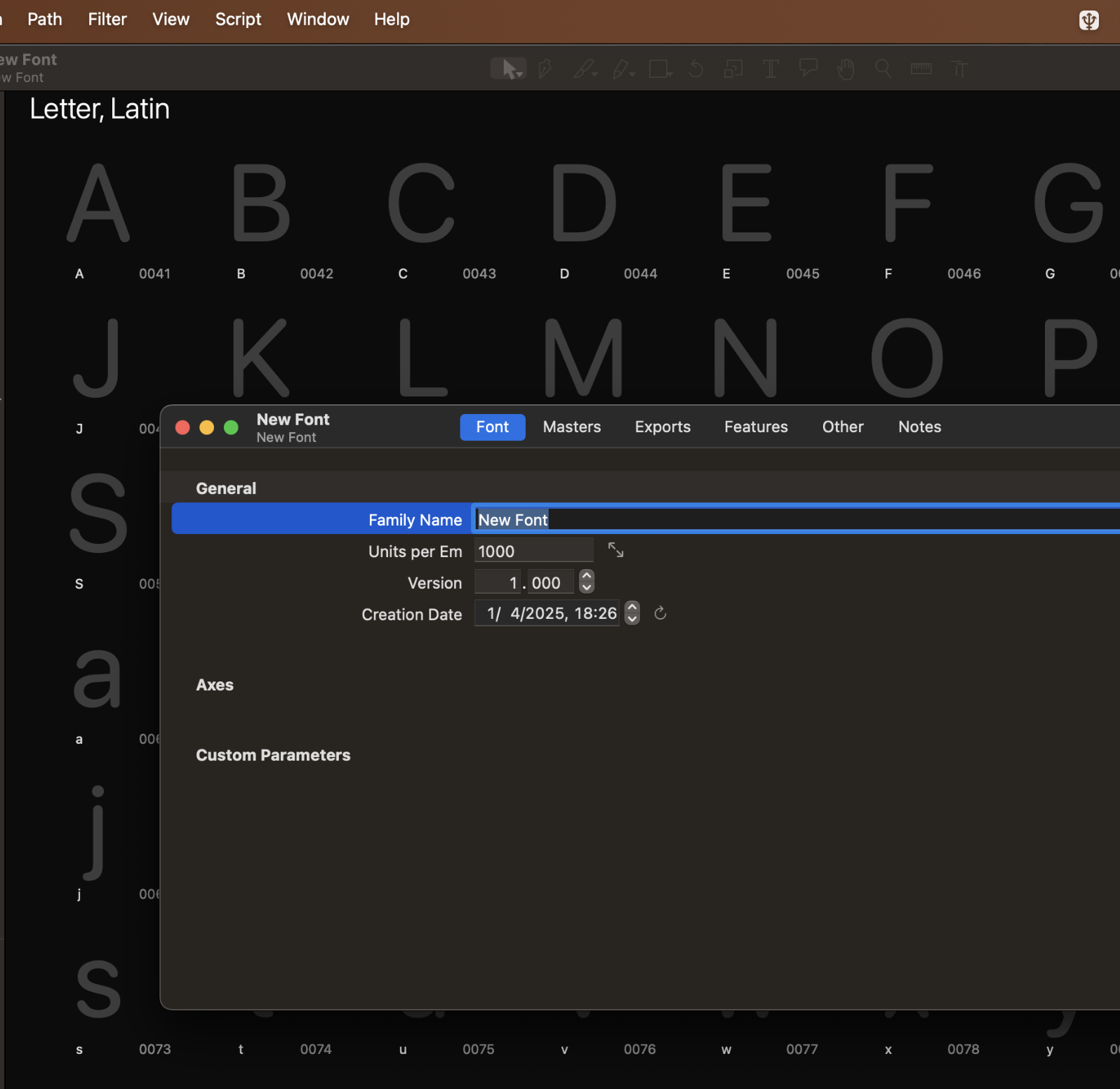Select the uppercase N glyph cell

[745, 358]
